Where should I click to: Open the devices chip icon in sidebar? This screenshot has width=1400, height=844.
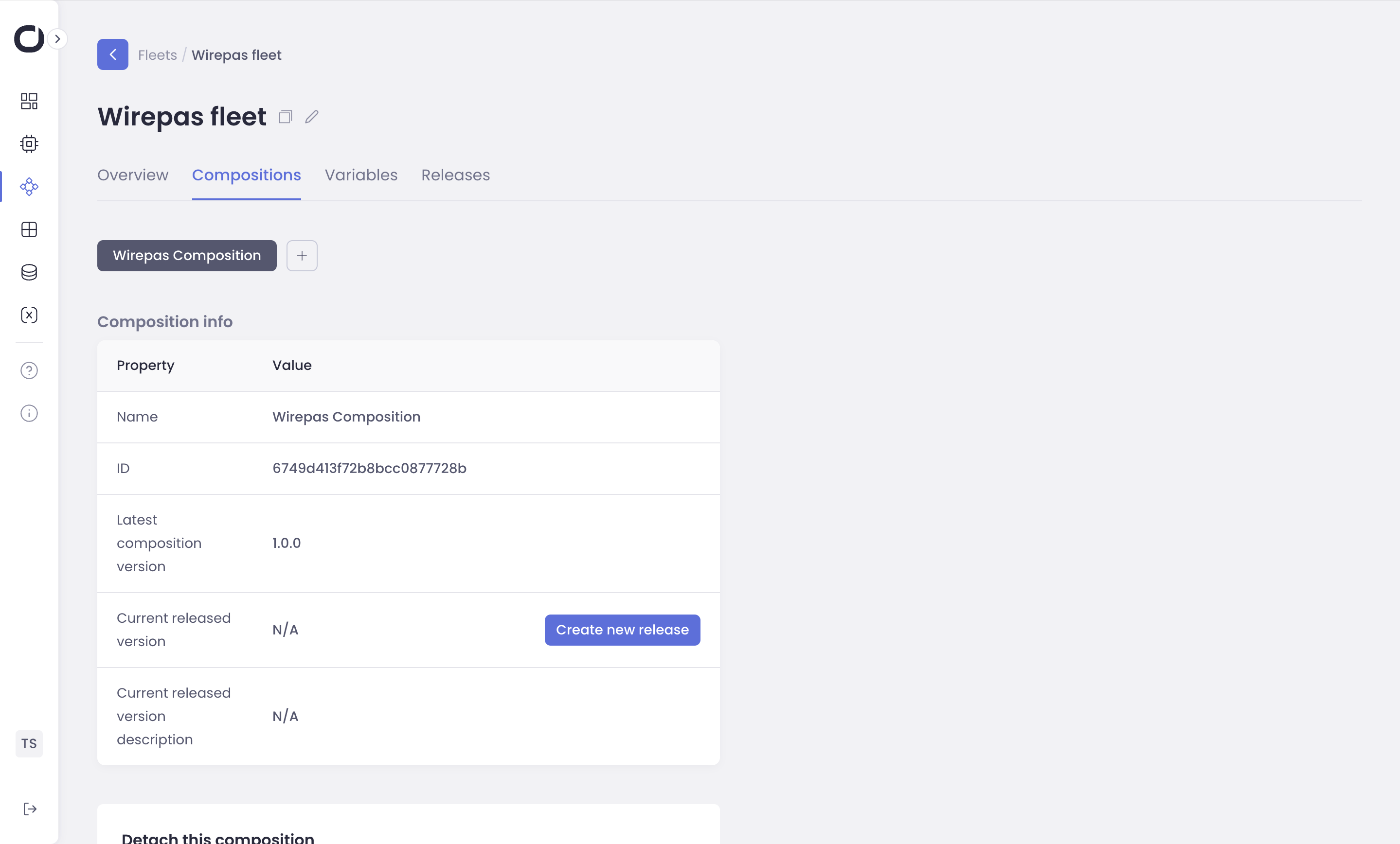pyautogui.click(x=29, y=144)
